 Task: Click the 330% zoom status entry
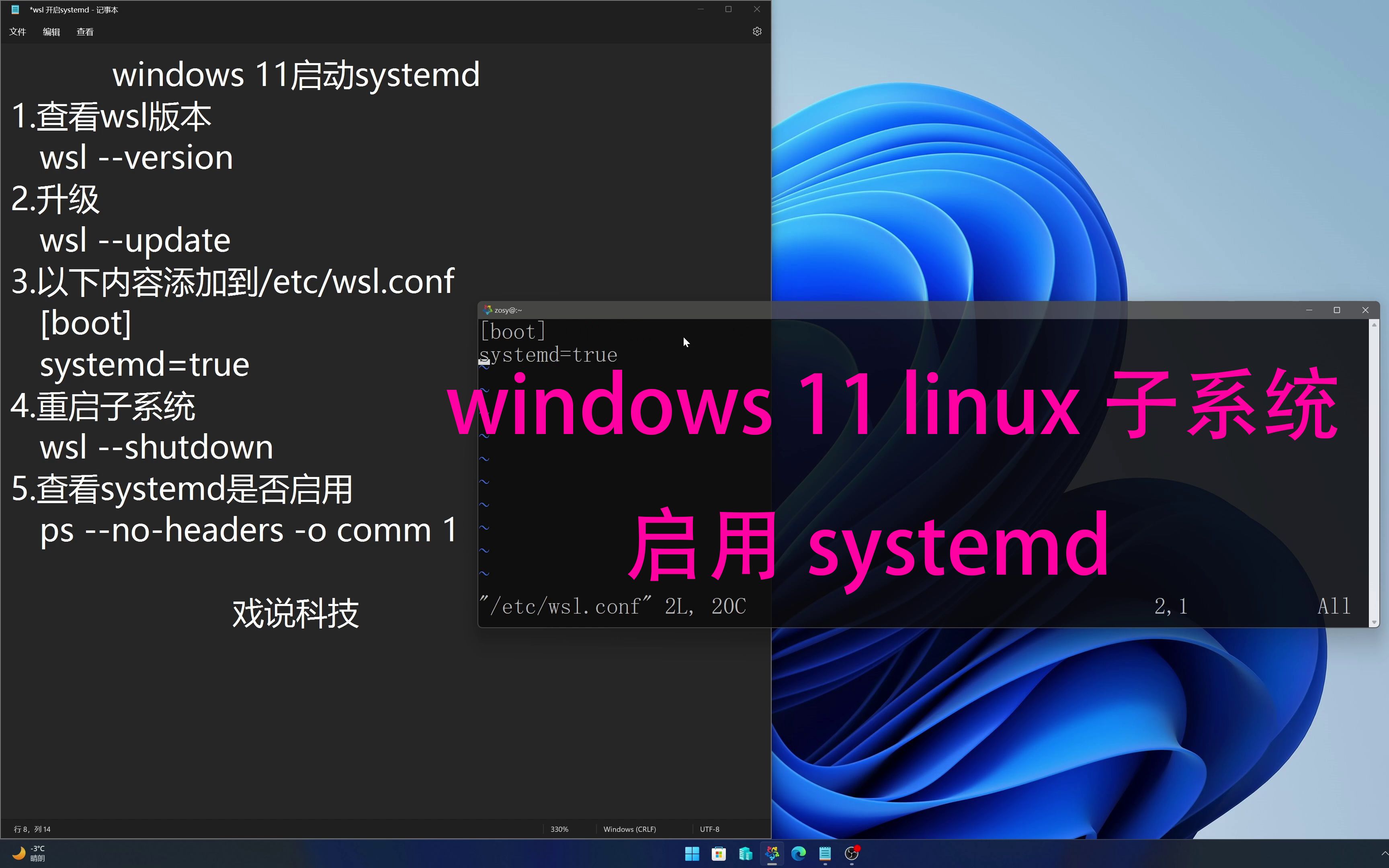[x=559, y=829]
